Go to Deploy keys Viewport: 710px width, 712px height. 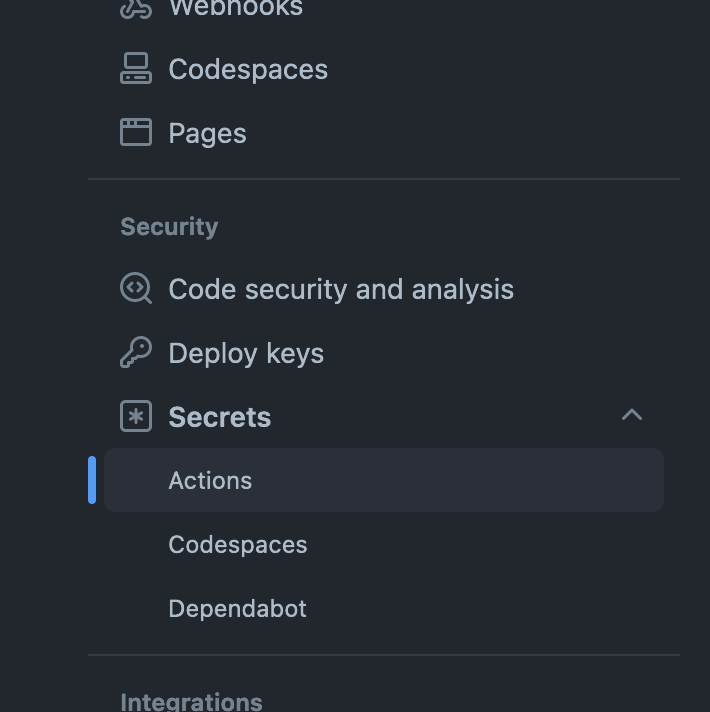(246, 354)
